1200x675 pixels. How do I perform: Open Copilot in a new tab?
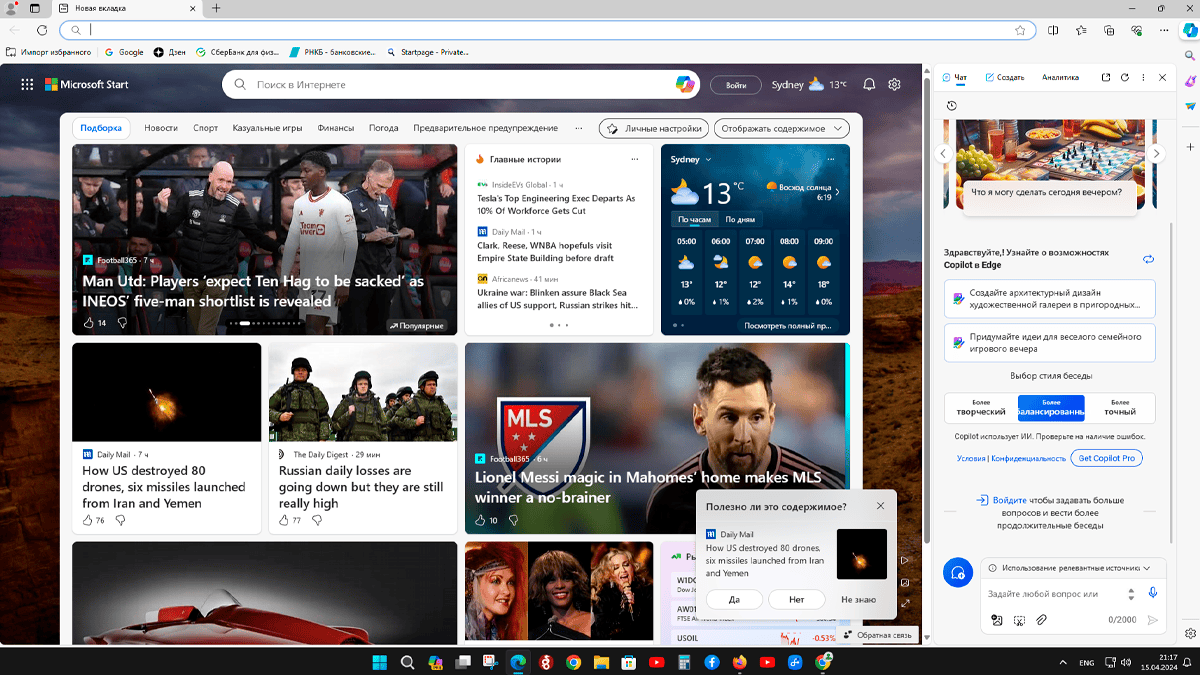(x=1106, y=77)
